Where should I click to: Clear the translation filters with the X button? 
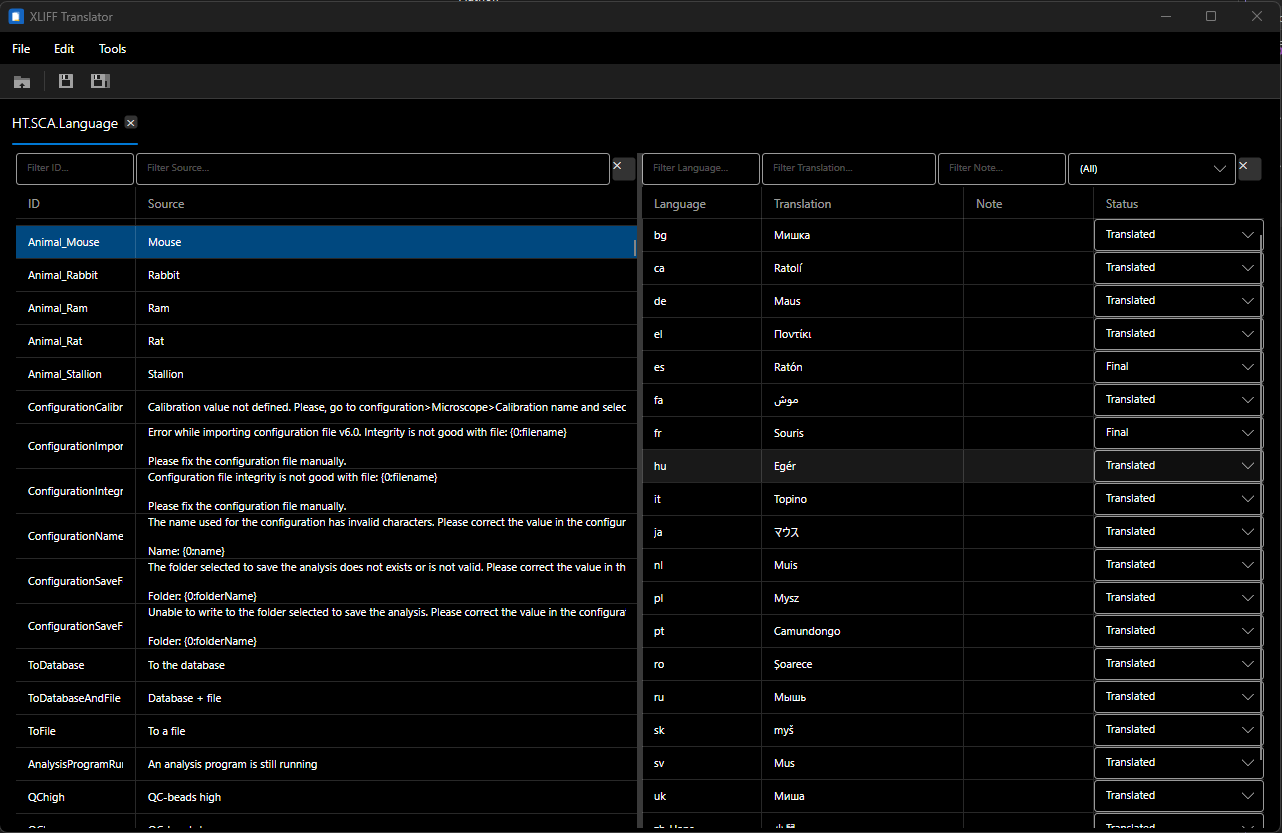[1249, 168]
